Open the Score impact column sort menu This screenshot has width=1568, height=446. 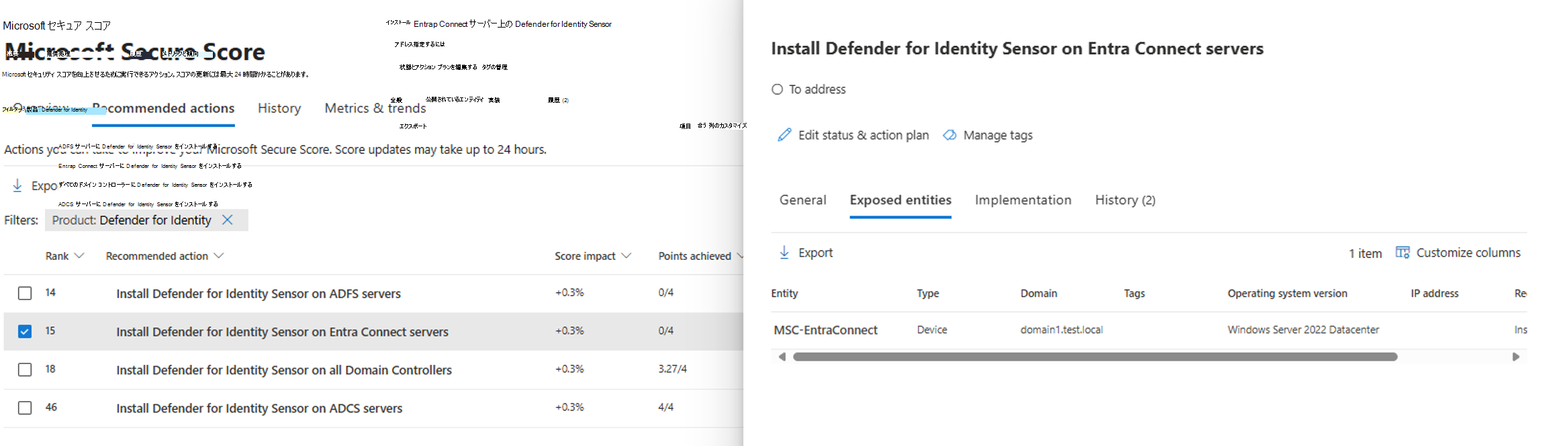tap(626, 256)
